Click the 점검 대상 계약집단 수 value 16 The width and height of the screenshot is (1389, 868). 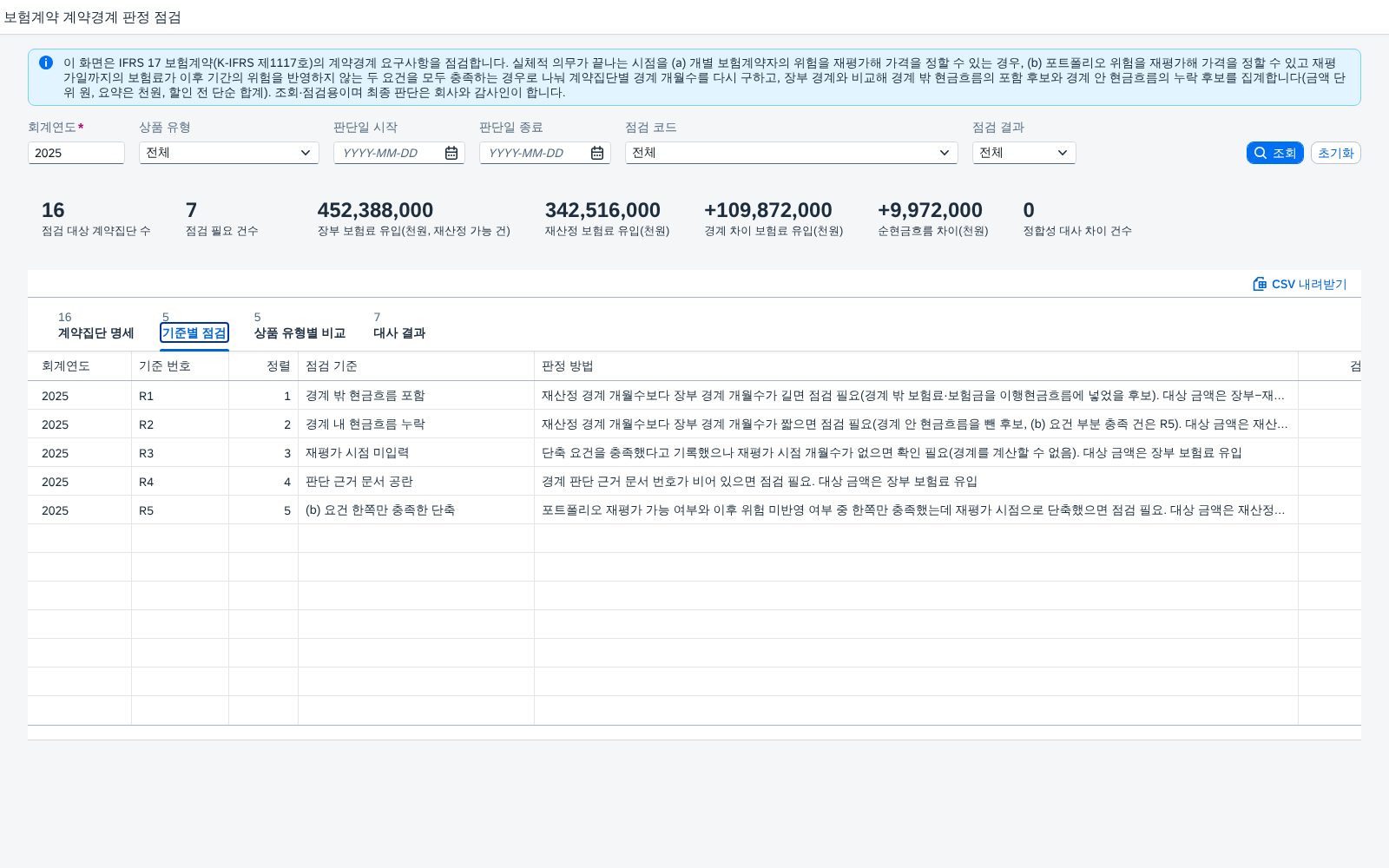[x=53, y=210]
